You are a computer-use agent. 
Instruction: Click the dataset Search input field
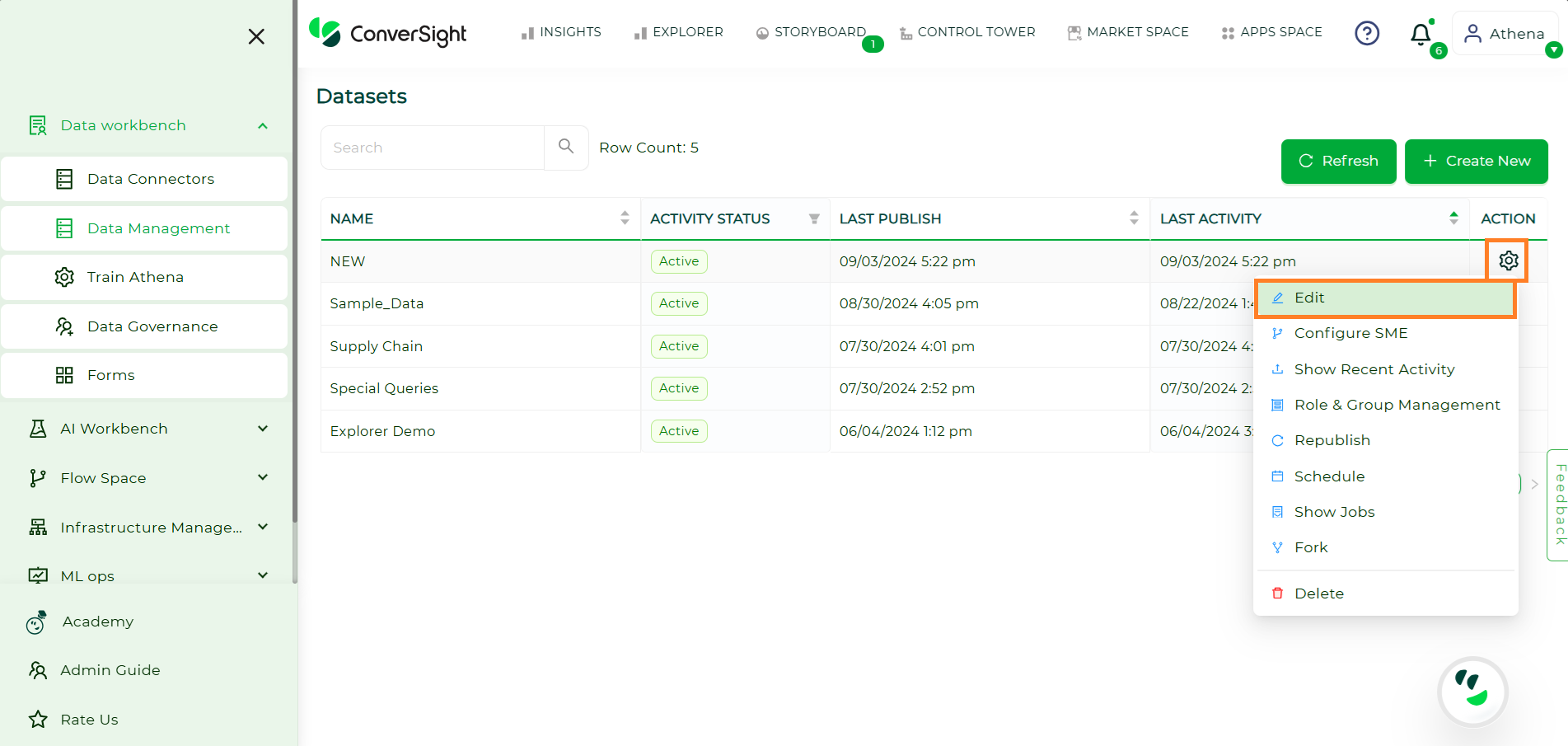coord(433,148)
